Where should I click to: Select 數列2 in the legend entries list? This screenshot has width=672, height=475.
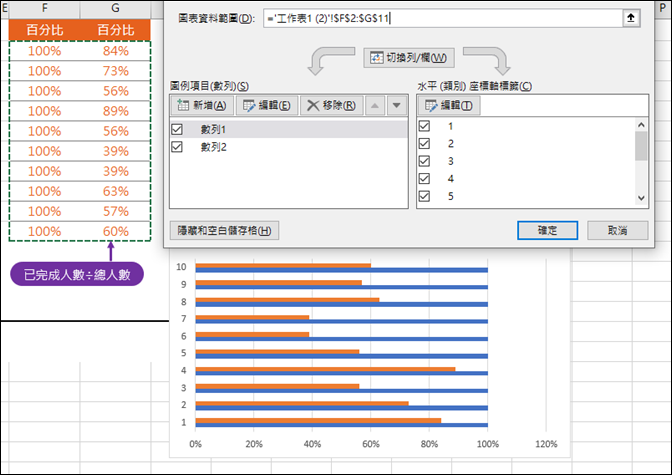pyautogui.click(x=289, y=147)
